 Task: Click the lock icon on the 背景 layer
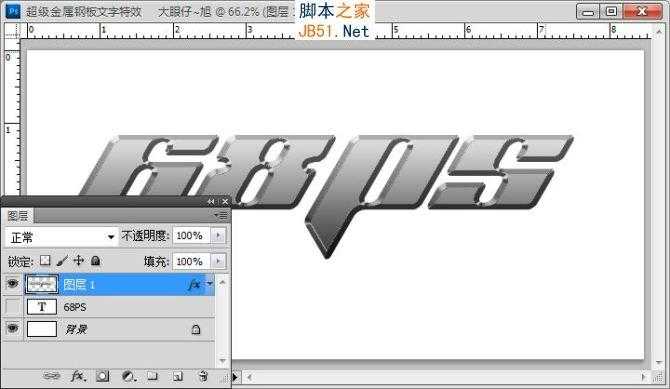[196, 329]
